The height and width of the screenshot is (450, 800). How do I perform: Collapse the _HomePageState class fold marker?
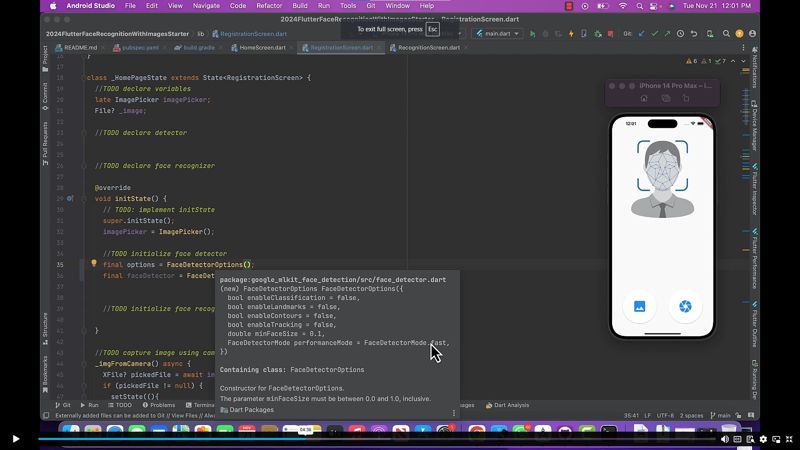(83, 78)
